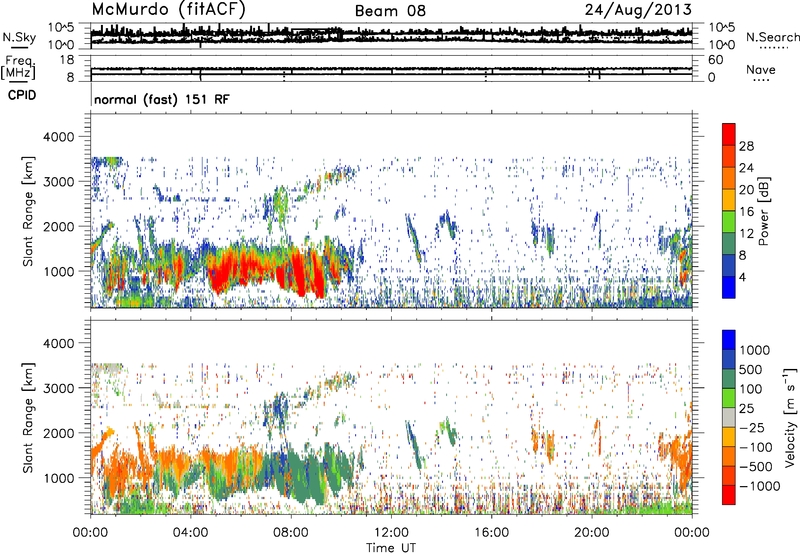
Task: Click the 2000 tick on power panel axis
Action: [58, 226]
